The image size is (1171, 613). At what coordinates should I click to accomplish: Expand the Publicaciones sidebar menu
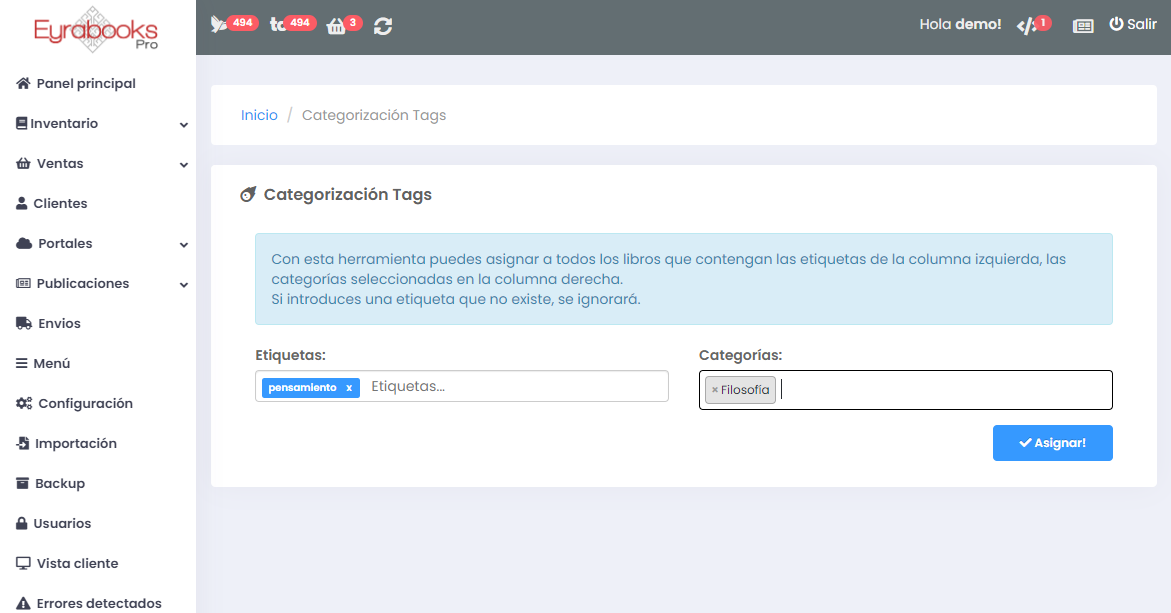pos(98,284)
